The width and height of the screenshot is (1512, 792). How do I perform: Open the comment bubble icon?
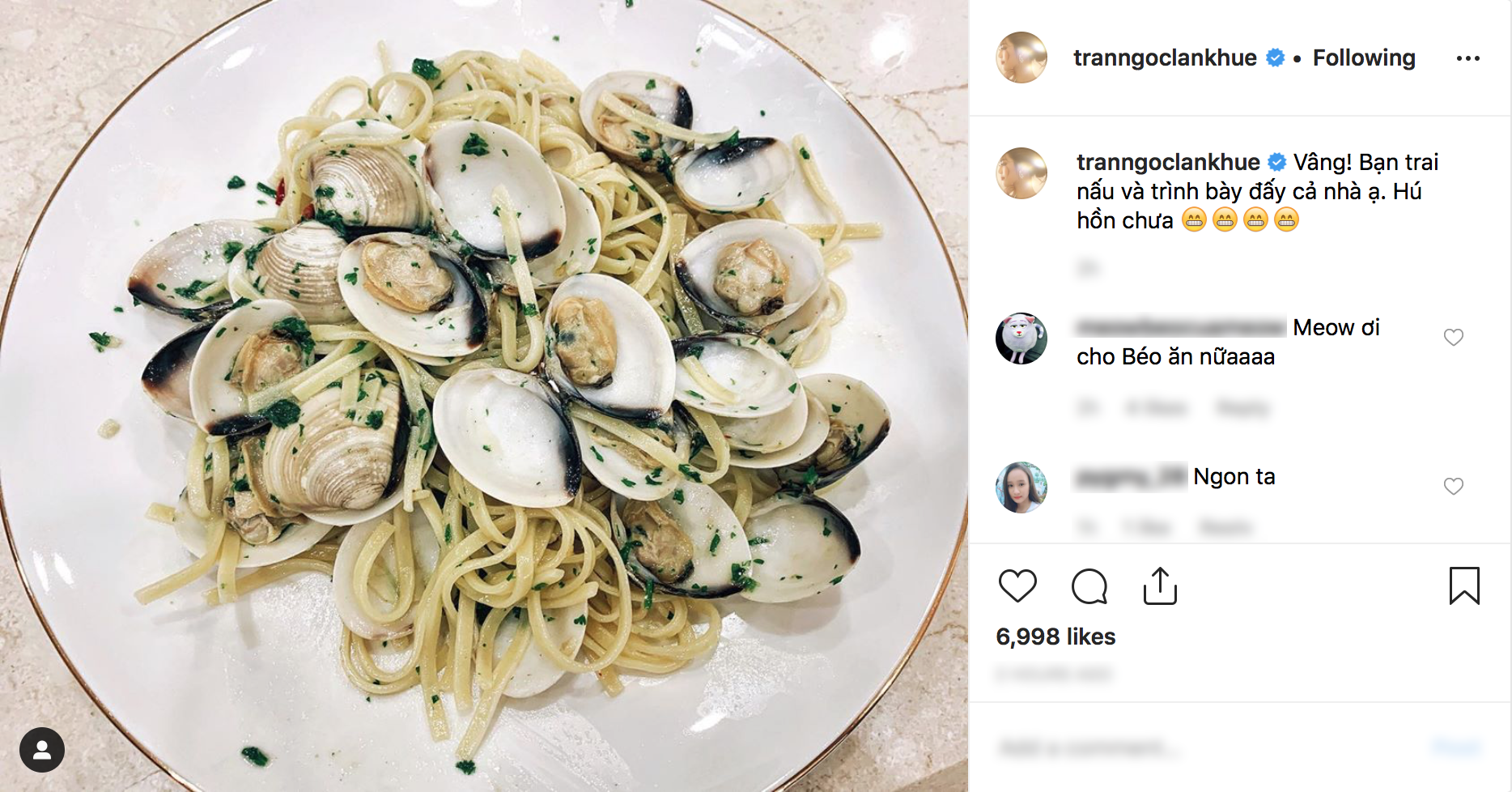(1089, 586)
